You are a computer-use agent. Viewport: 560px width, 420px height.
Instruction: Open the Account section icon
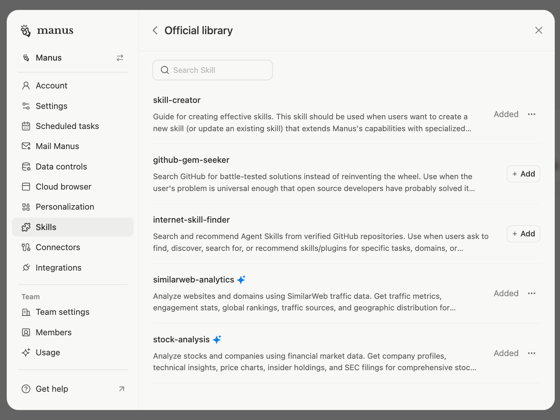[x=26, y=86]
